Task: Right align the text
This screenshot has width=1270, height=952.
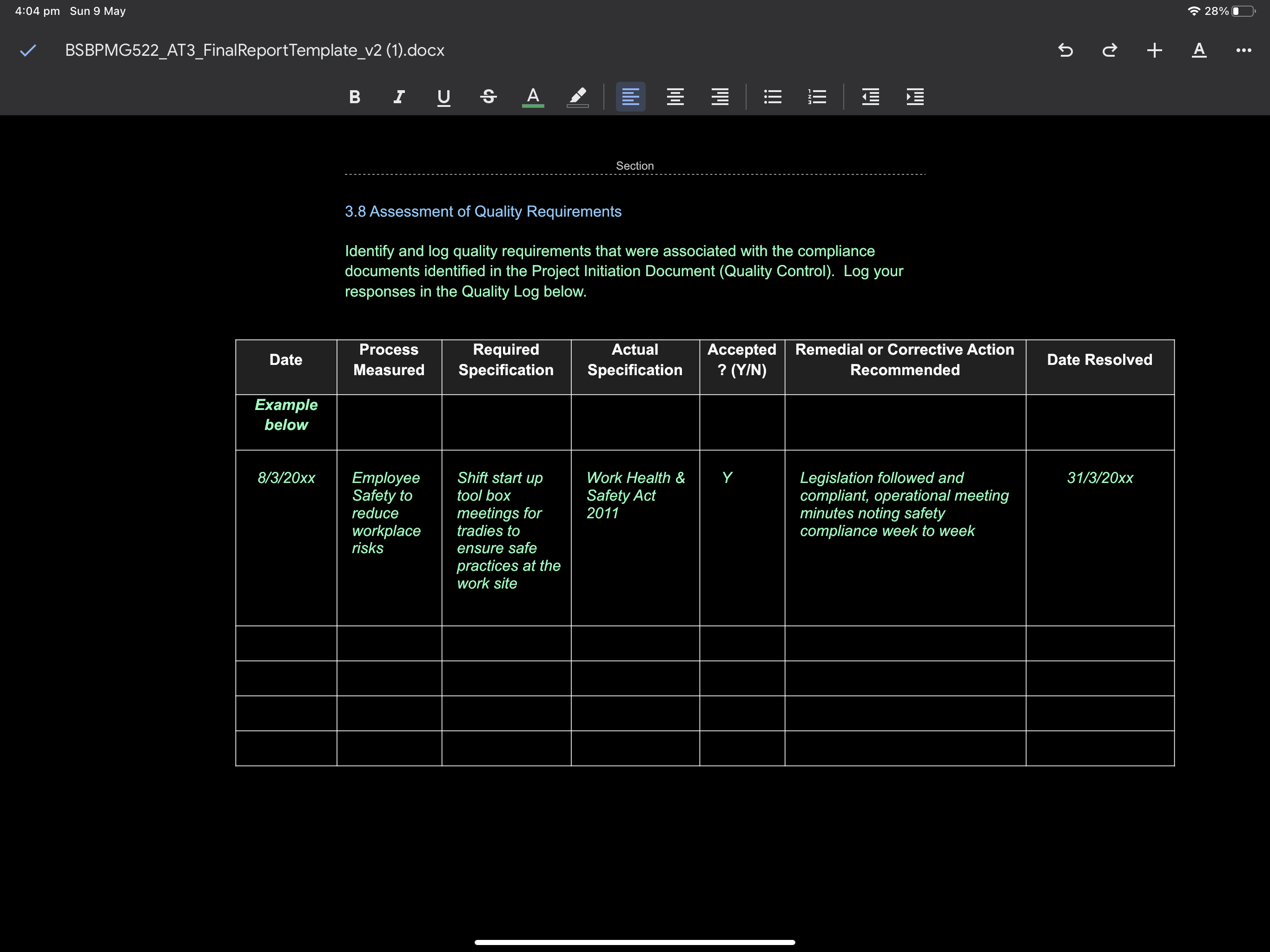Action: click(x=720, y=97)
